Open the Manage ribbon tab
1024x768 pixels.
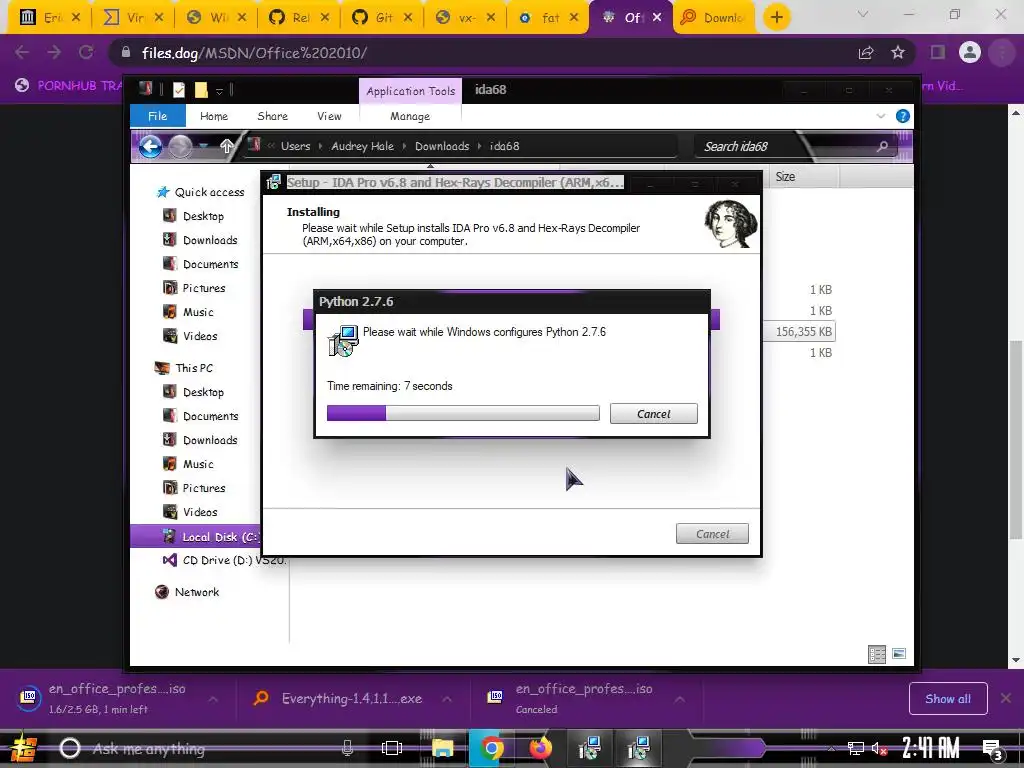pyautogui.click(x=410, y=116)
